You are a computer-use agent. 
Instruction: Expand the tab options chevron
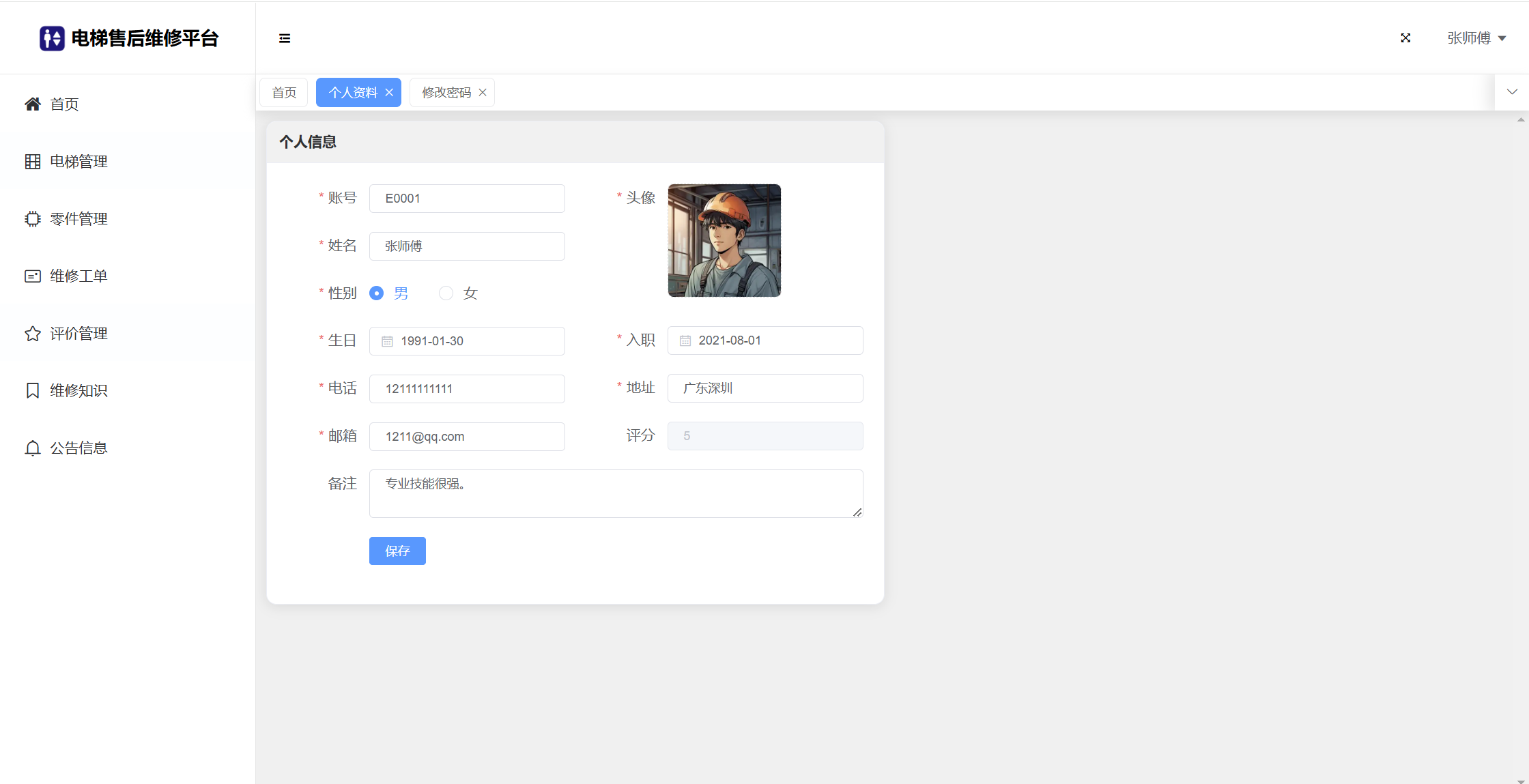tap(1512, 92)
